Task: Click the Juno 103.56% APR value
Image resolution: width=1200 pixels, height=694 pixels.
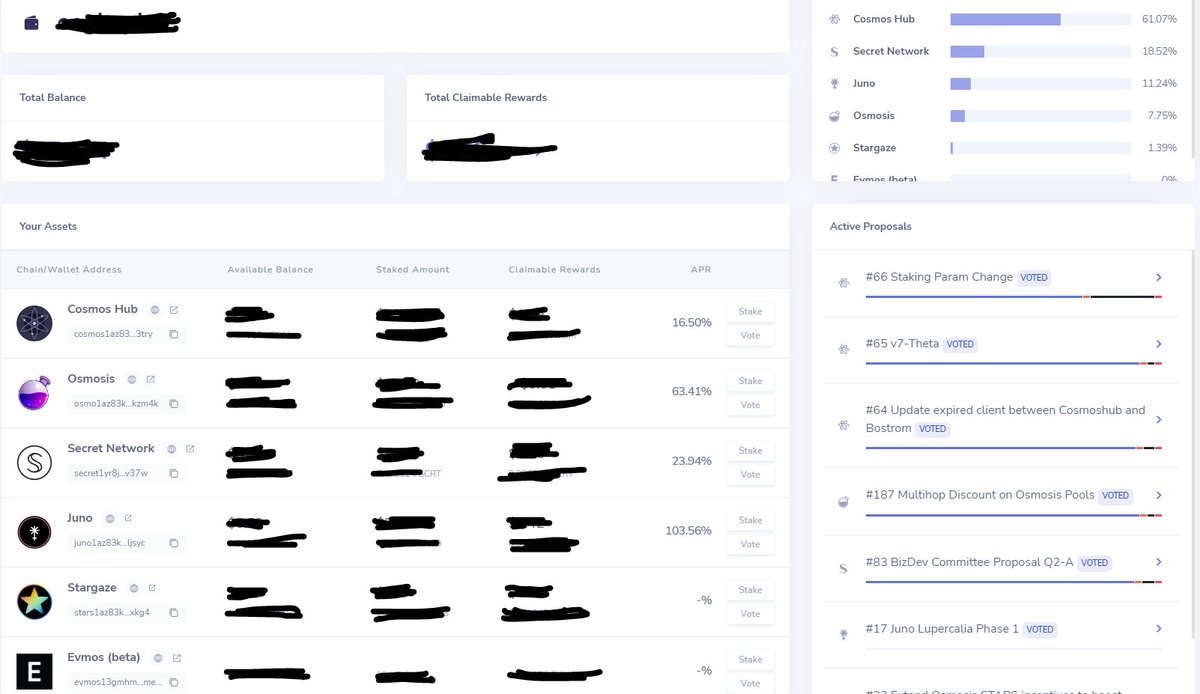Action: tap(688, 531)
